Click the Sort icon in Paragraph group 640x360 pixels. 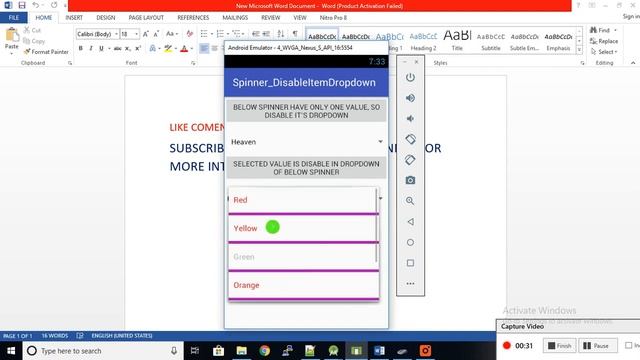(x=280, y=34)
